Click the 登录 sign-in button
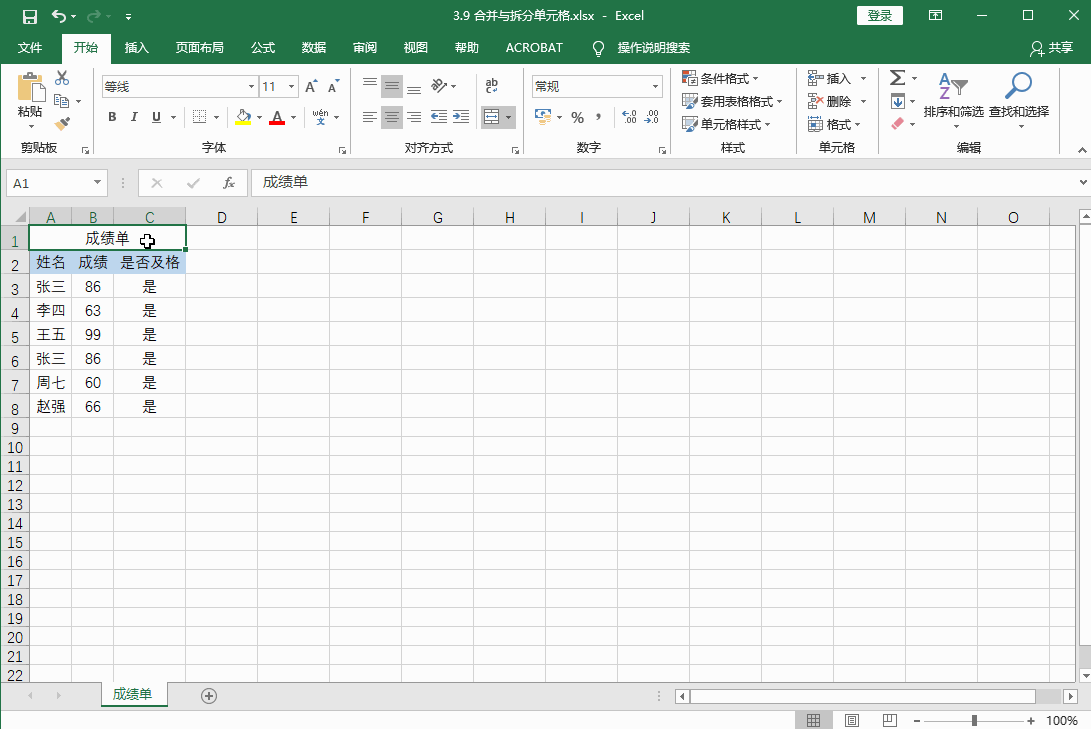Screen dimensions: 1091x729 (x=879, y=16)
